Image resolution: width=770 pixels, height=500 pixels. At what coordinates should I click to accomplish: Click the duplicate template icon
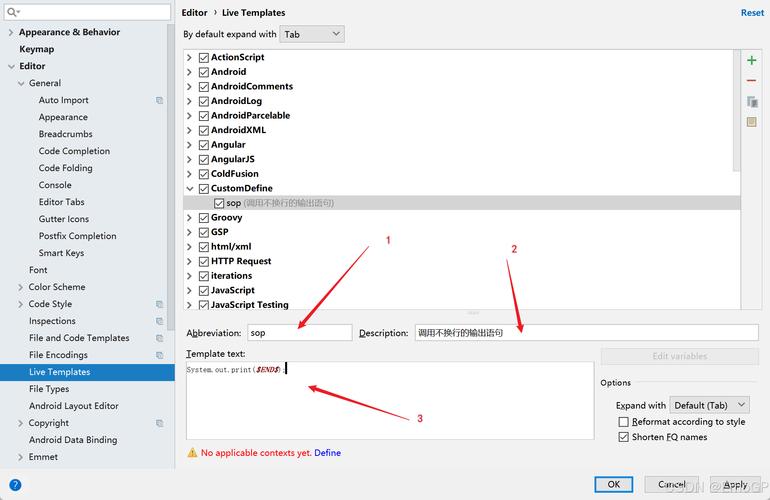[752, 102]
